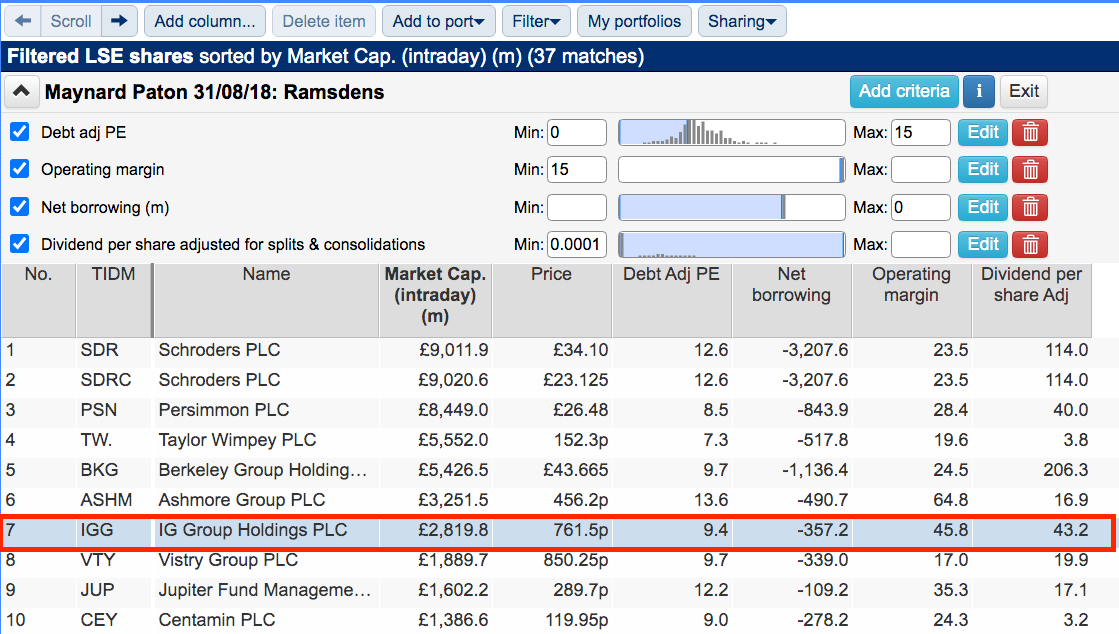Screen dimensions: 1119x634
Task: Open the Filter dropdown menu
Action: point(536,21)
